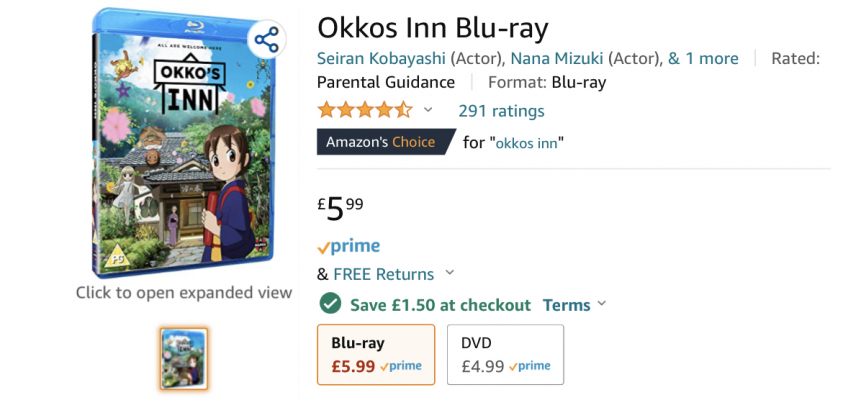Select the Blu-ray format option

pos(376,355)
